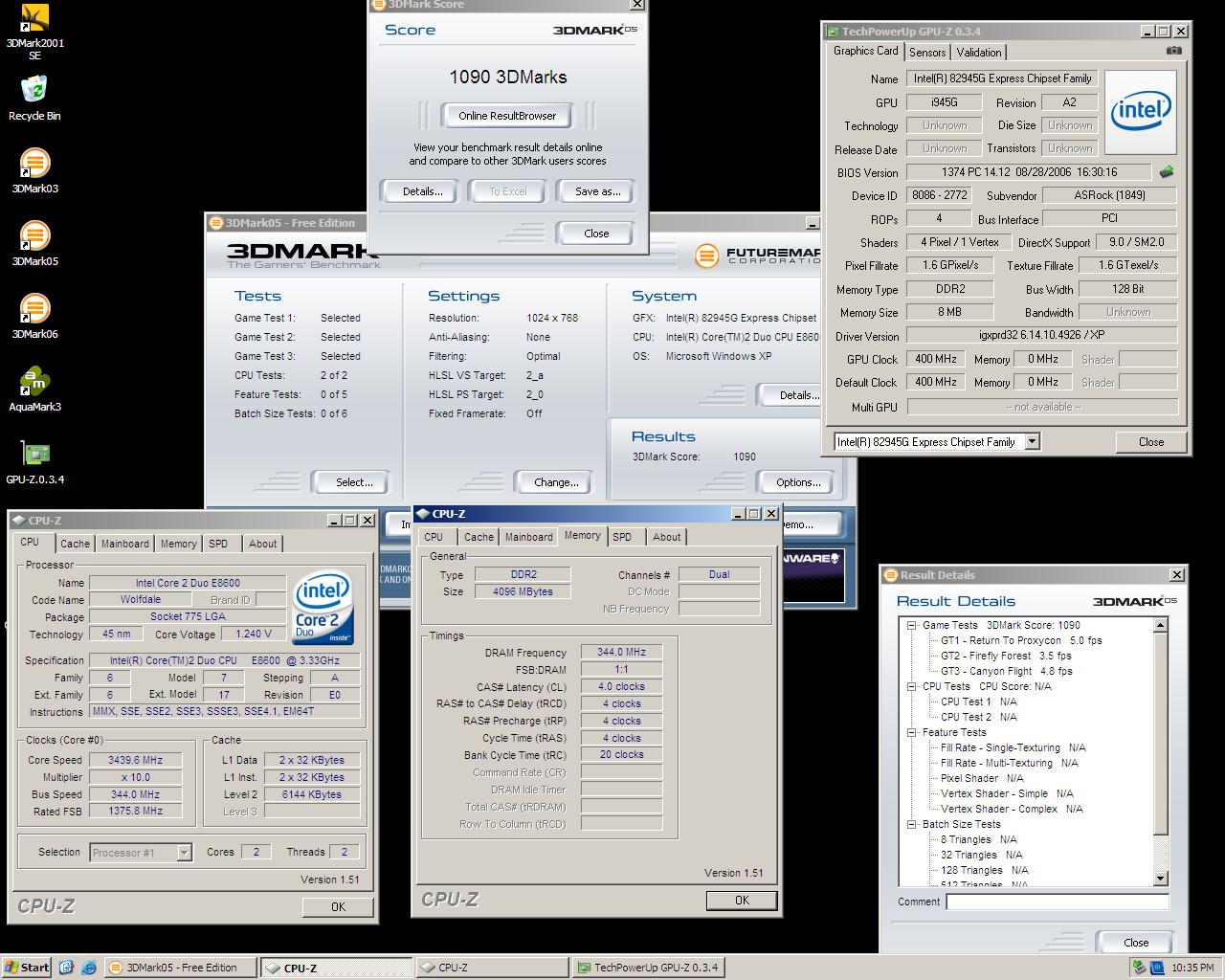1225x980 pixels.
Task: Select Fill Rate - Single-Texturing row
Action: [1013, 747]
